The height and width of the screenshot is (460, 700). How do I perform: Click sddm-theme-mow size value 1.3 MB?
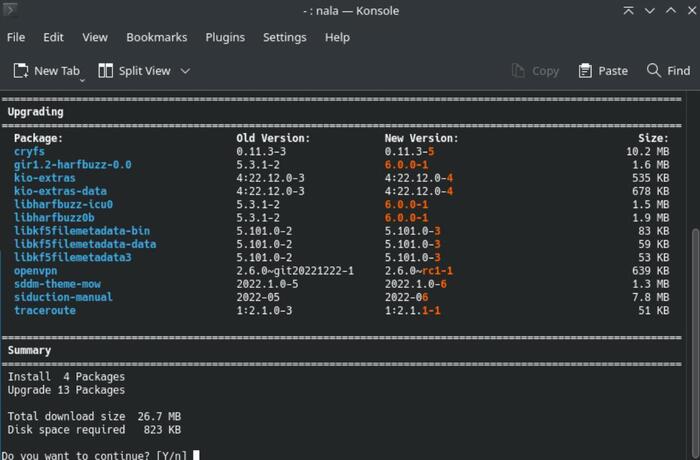click(x=650, y=284)
